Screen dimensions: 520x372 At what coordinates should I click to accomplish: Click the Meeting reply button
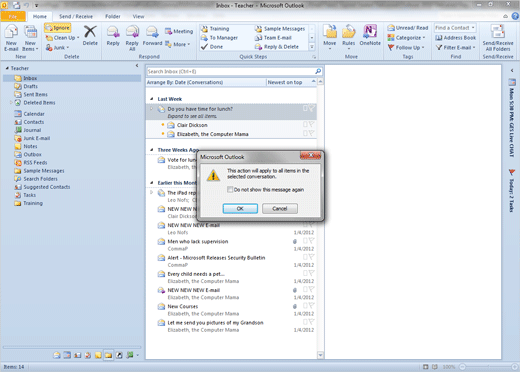coord(179,31)
